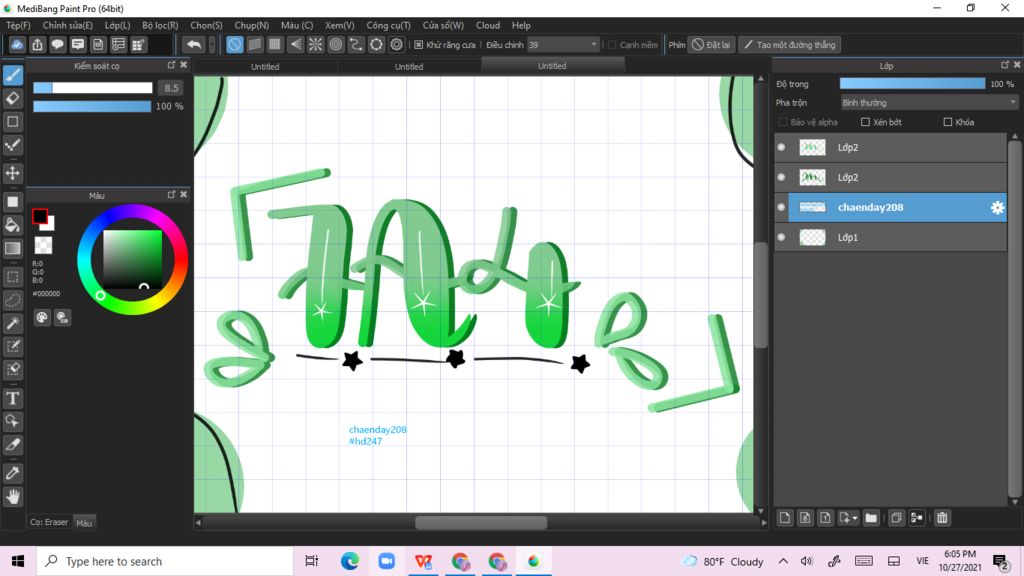
Task: Toggle the Cạnh mềm checkbox
Action: click(x=612, y=45)
